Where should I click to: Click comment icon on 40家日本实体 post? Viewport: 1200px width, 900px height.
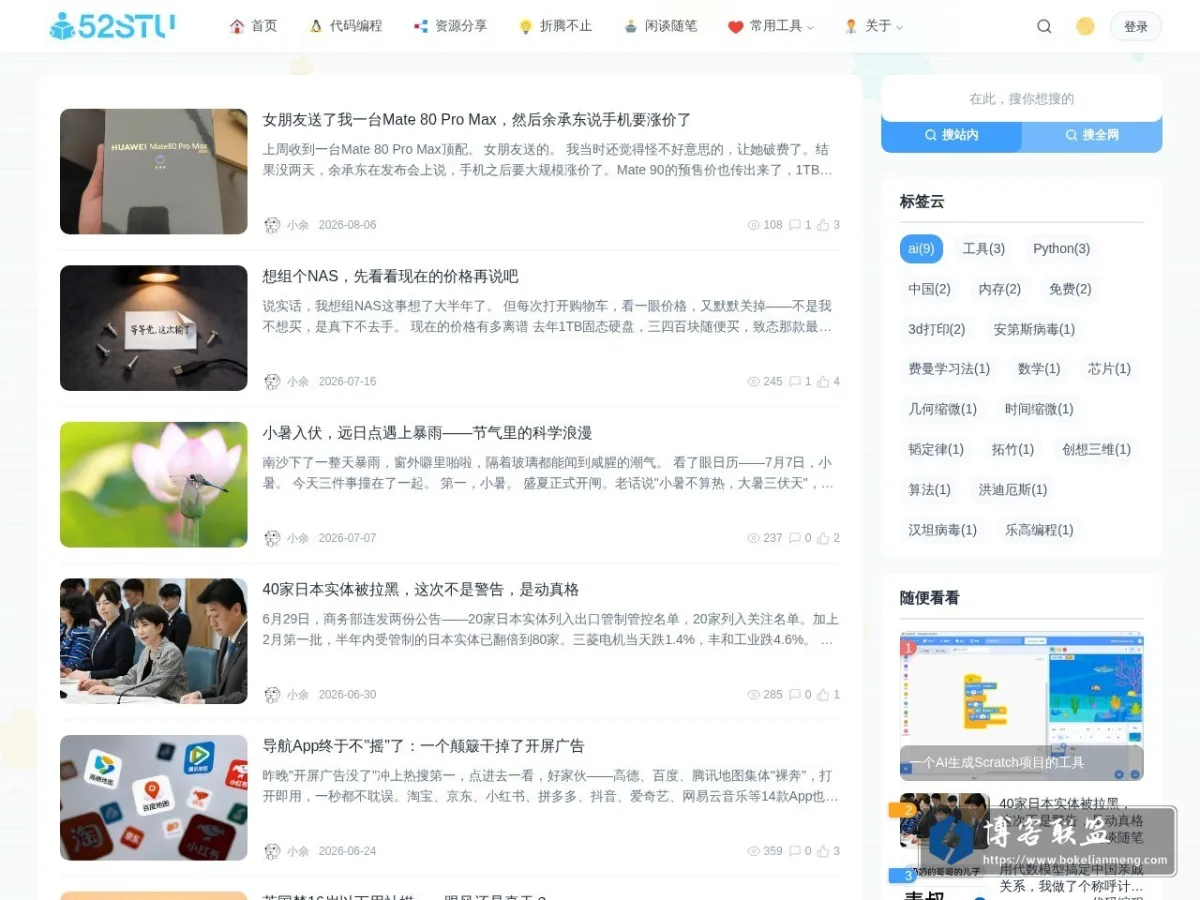point(795,695)
